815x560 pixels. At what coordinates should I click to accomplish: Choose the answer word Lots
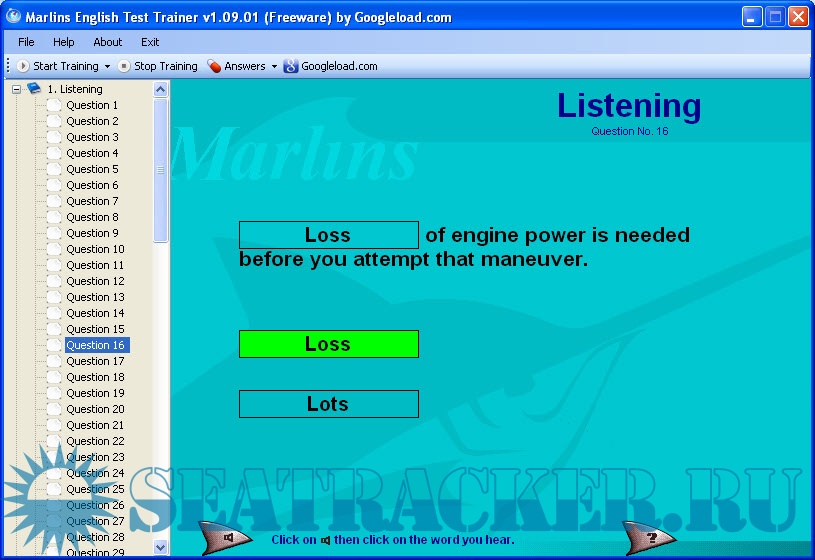328,404
